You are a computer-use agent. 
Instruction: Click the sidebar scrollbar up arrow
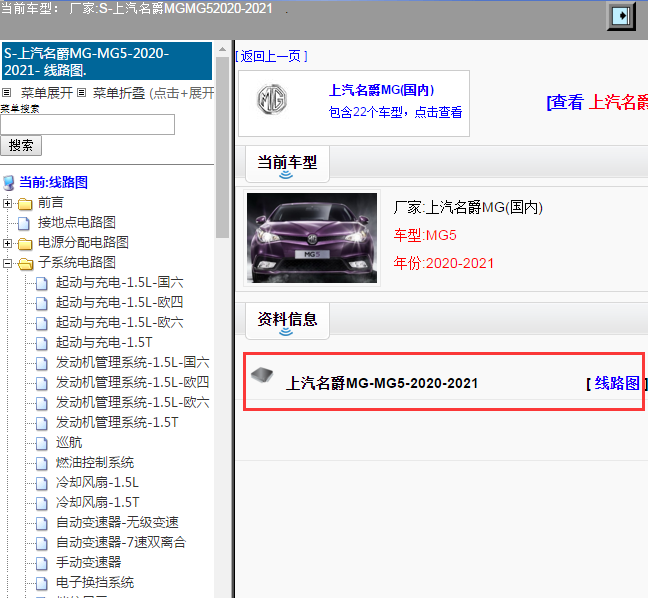tap(222, 49)
